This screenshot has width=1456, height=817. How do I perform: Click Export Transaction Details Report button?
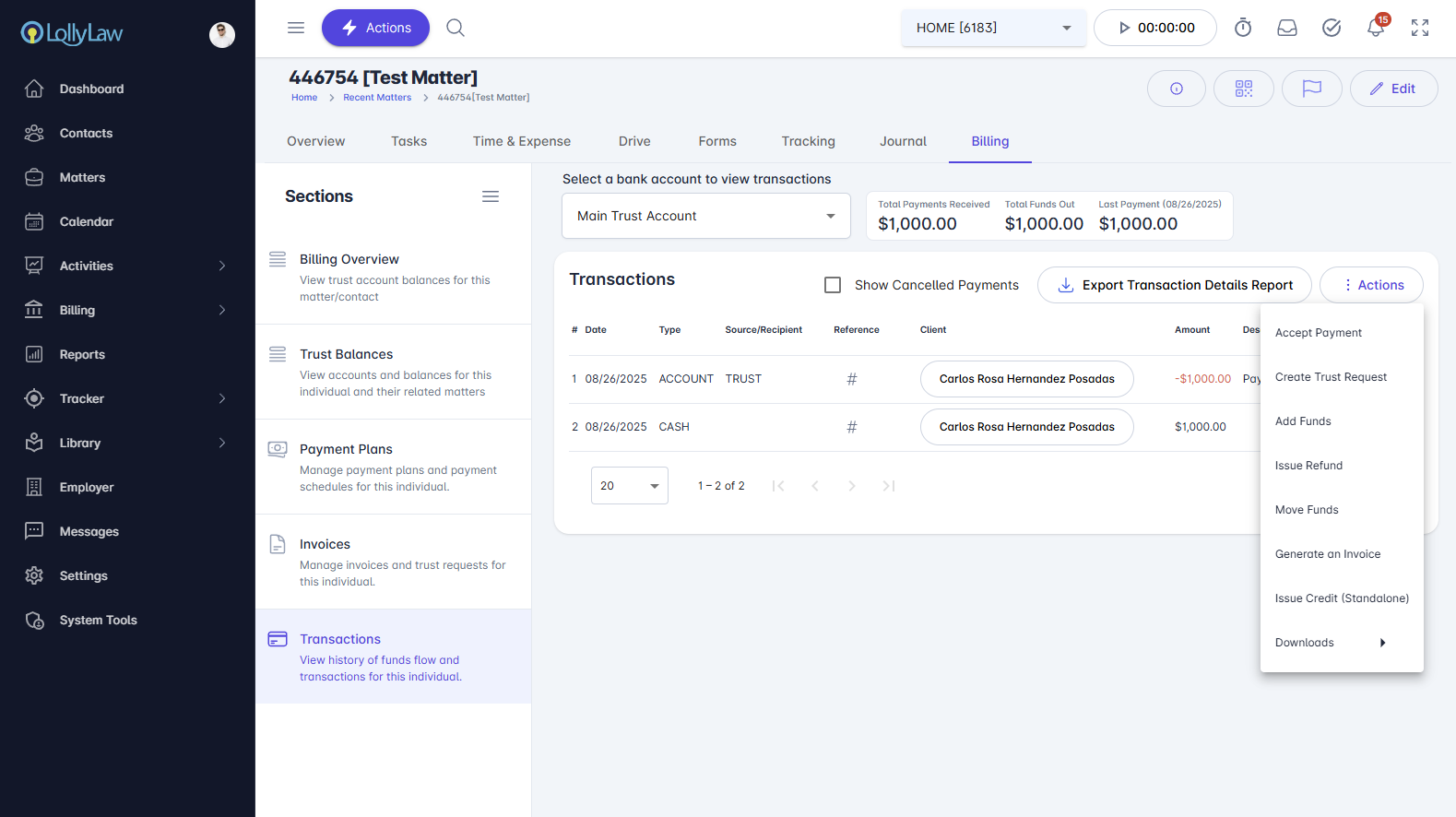[x=1174, y=285]
